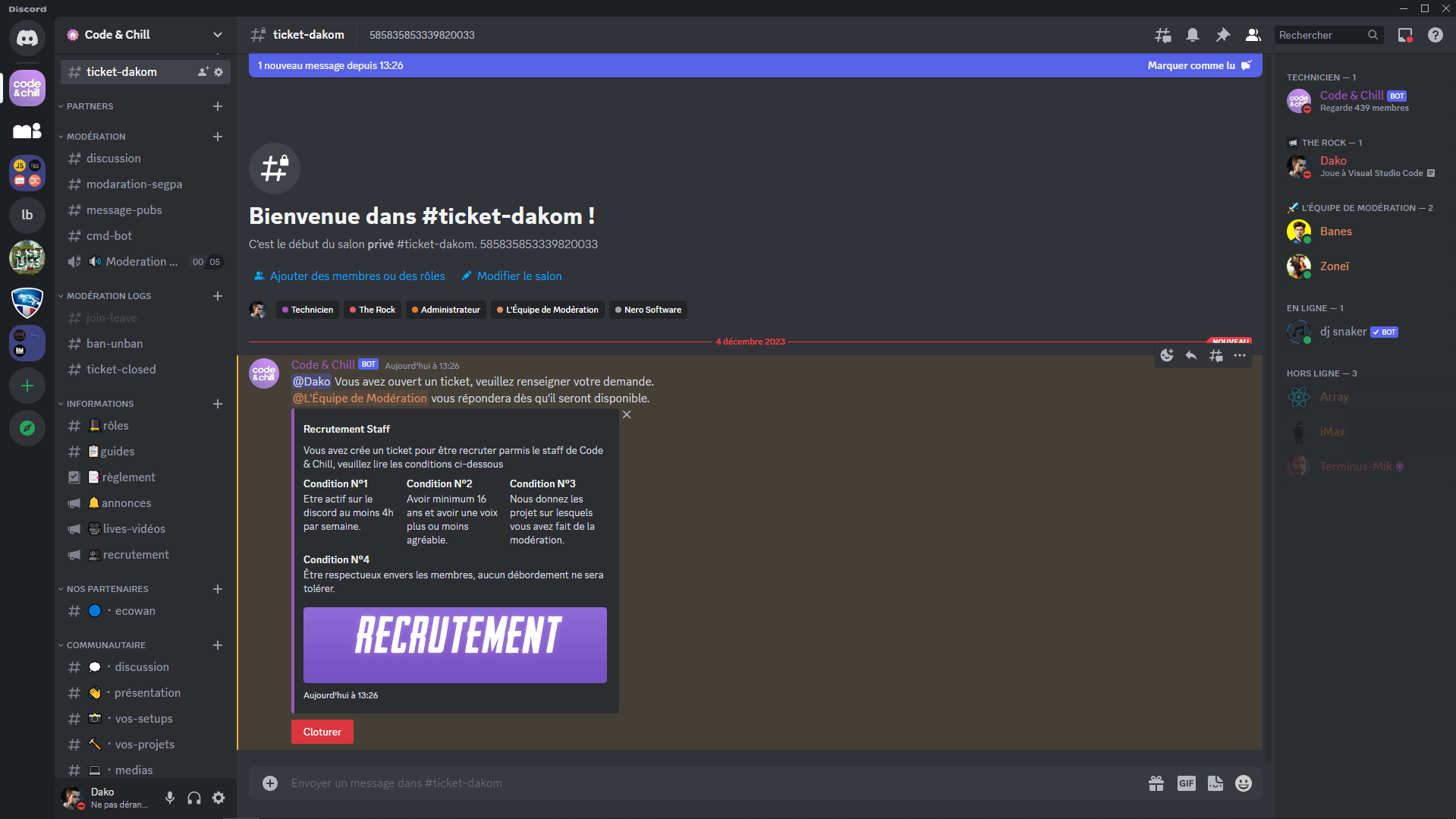1456x819 pixels.
Task: Open the emoji picker in the message bar
Action: click(x=1243, y=783)
